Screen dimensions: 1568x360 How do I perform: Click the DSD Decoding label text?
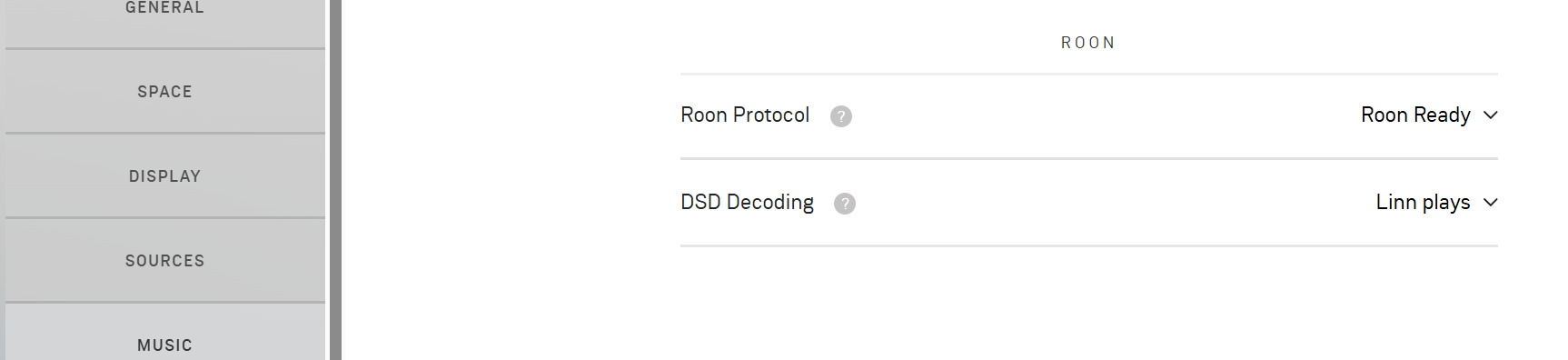point(747,202)
